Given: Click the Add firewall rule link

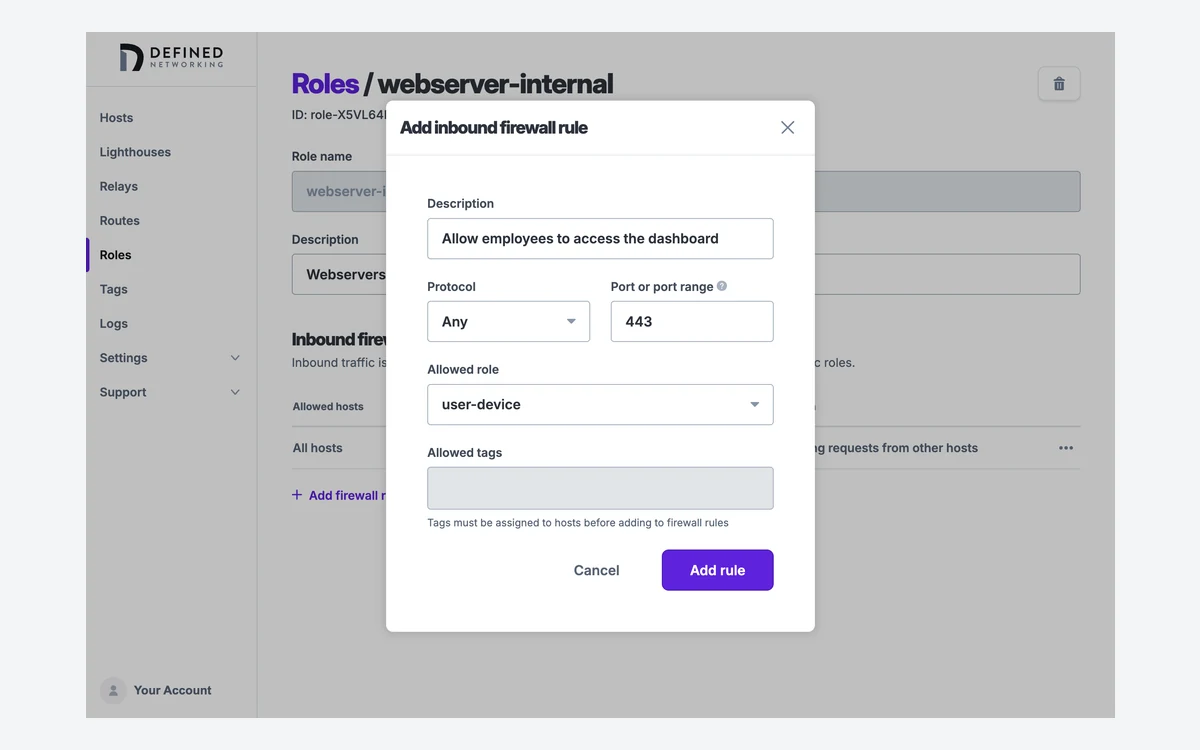Looking at the screenshot, I should point(338,495).
